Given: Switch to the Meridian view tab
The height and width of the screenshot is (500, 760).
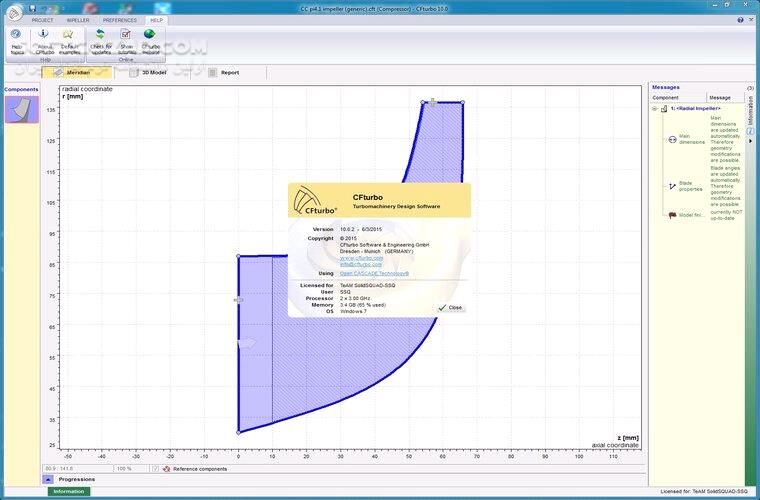Looking at the screenshot, I should pos(78,73).
